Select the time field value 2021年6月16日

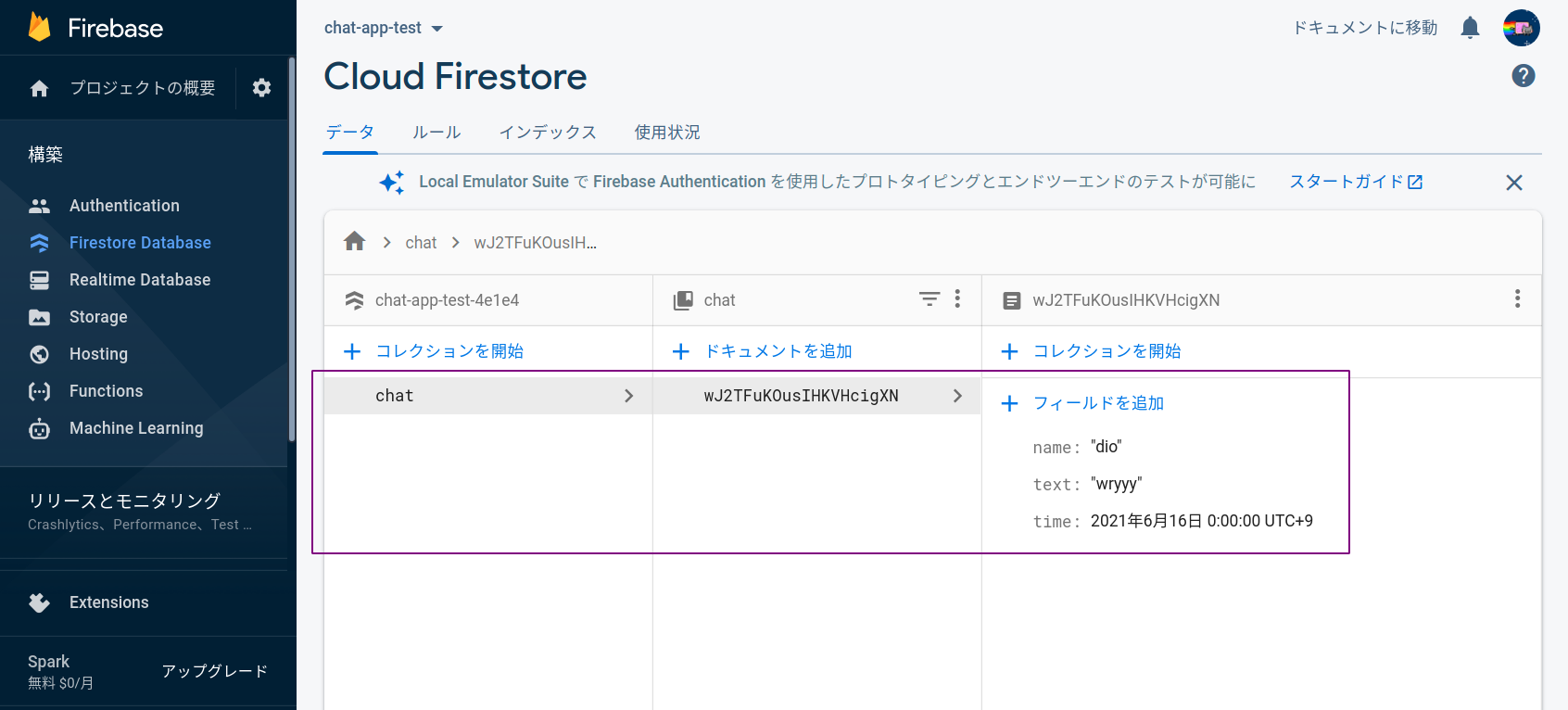(x=1202, y=521)
